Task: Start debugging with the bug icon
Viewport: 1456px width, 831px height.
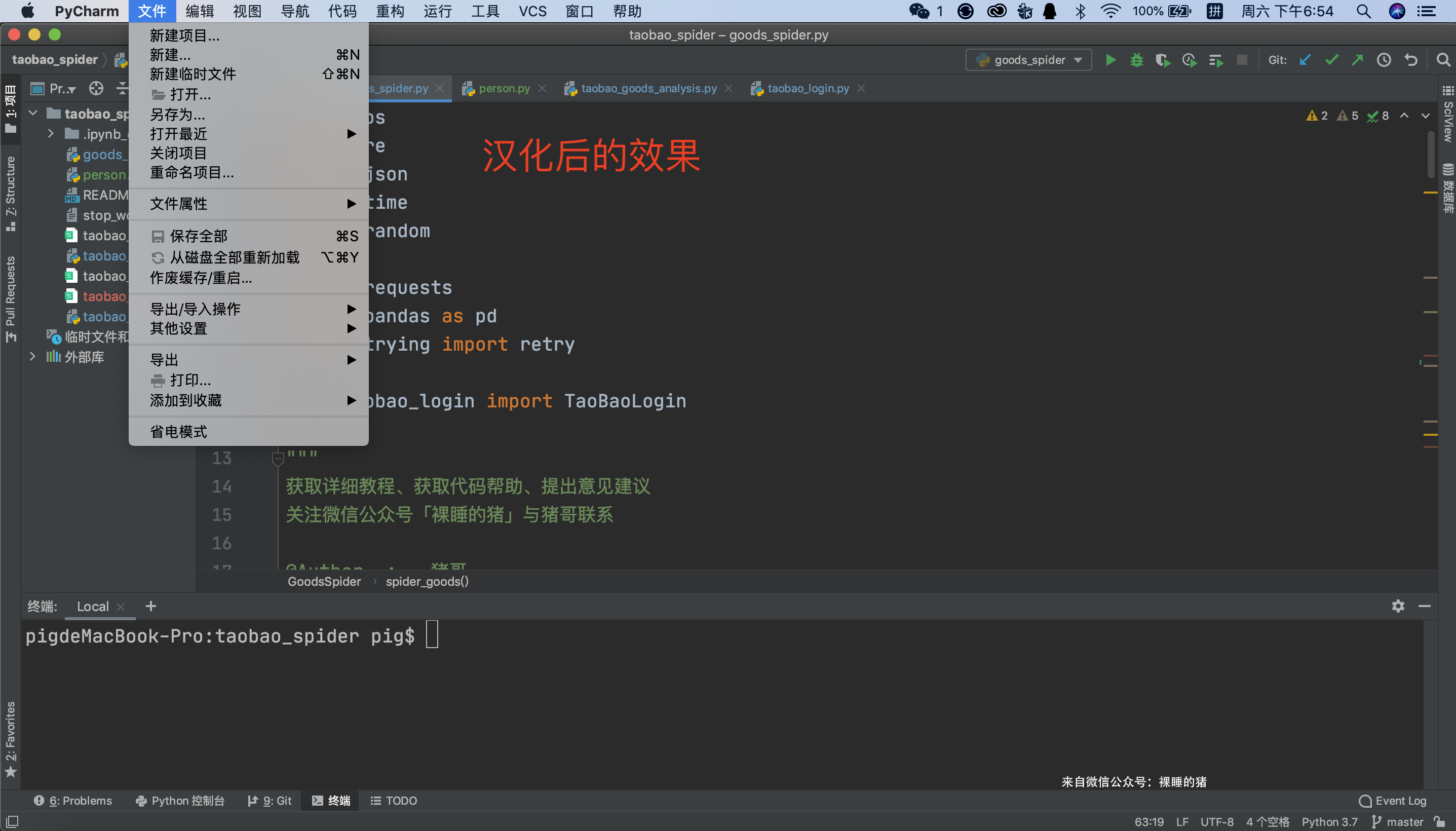Action: (x=1136, y=60)
